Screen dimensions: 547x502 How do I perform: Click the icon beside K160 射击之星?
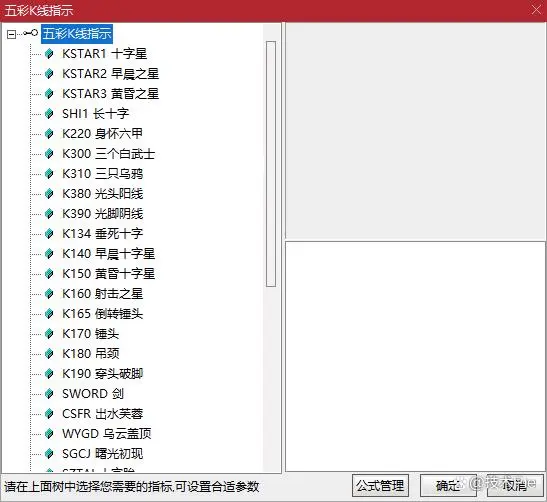pyautogui.click(x=49, y=294)
